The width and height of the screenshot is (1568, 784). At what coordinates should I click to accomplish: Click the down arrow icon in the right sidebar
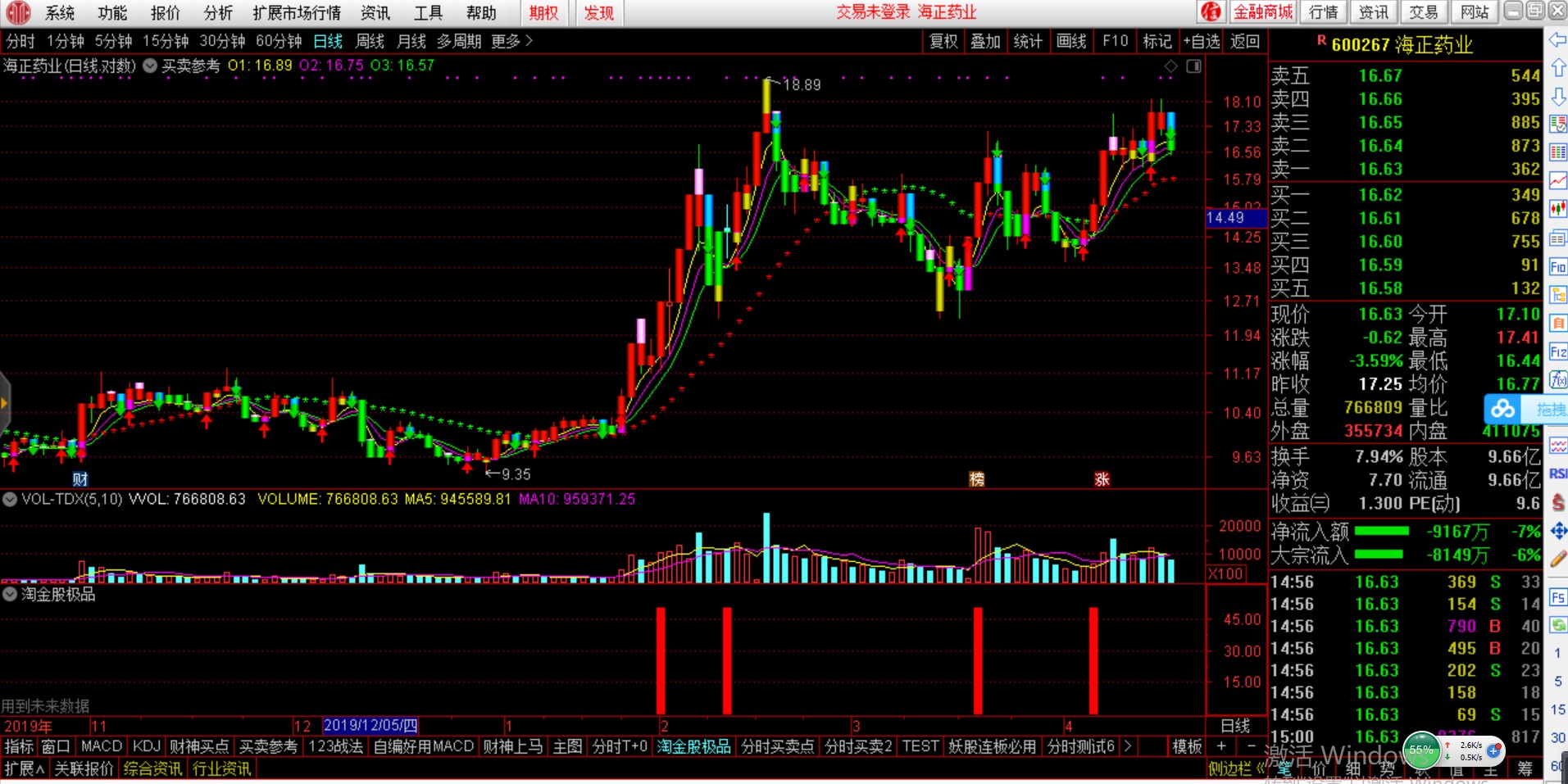tap(1557, 97)
